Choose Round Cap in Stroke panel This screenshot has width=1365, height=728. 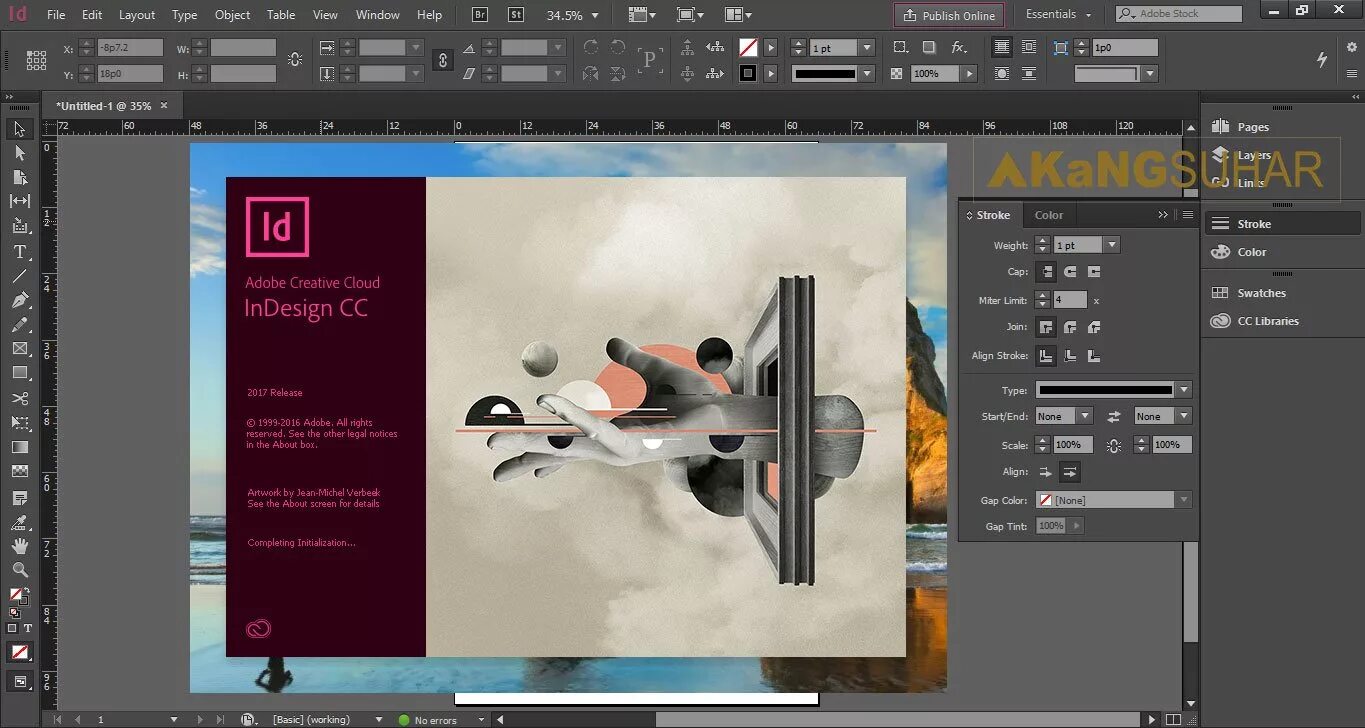pyautogui.click(x=1070, y=272)
